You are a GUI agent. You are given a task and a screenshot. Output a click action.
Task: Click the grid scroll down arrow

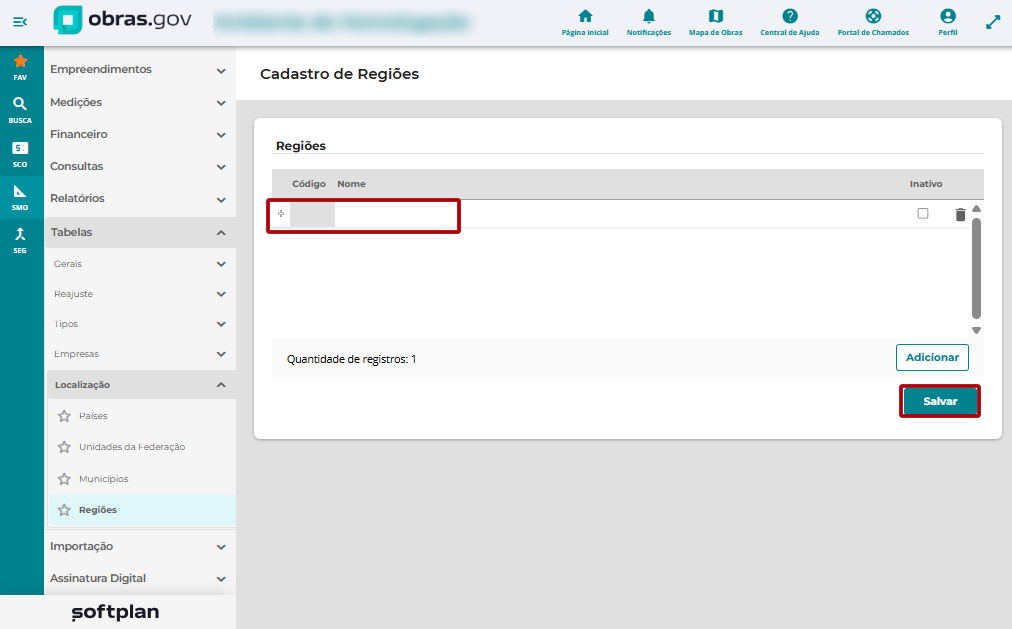coord(977,330)
